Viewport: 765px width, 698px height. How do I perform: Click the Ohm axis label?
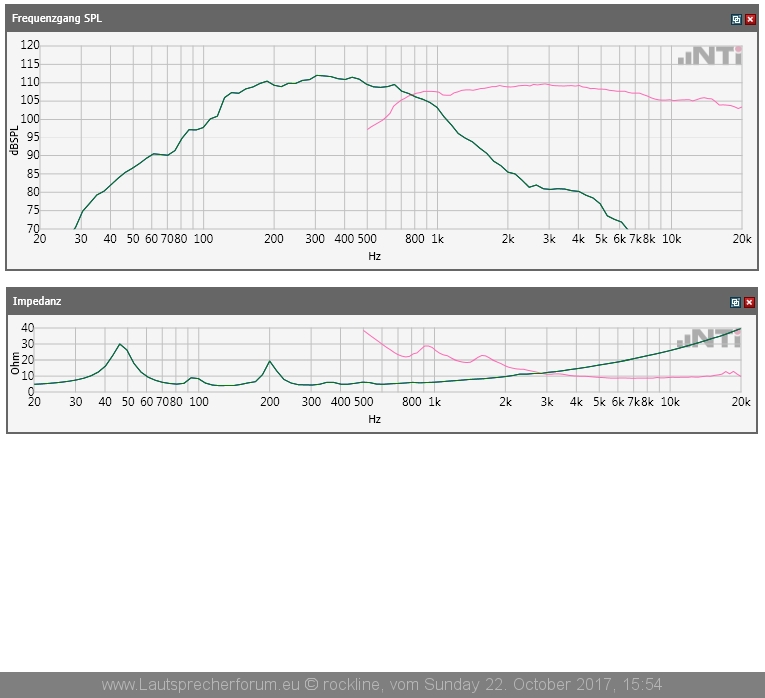15,361
